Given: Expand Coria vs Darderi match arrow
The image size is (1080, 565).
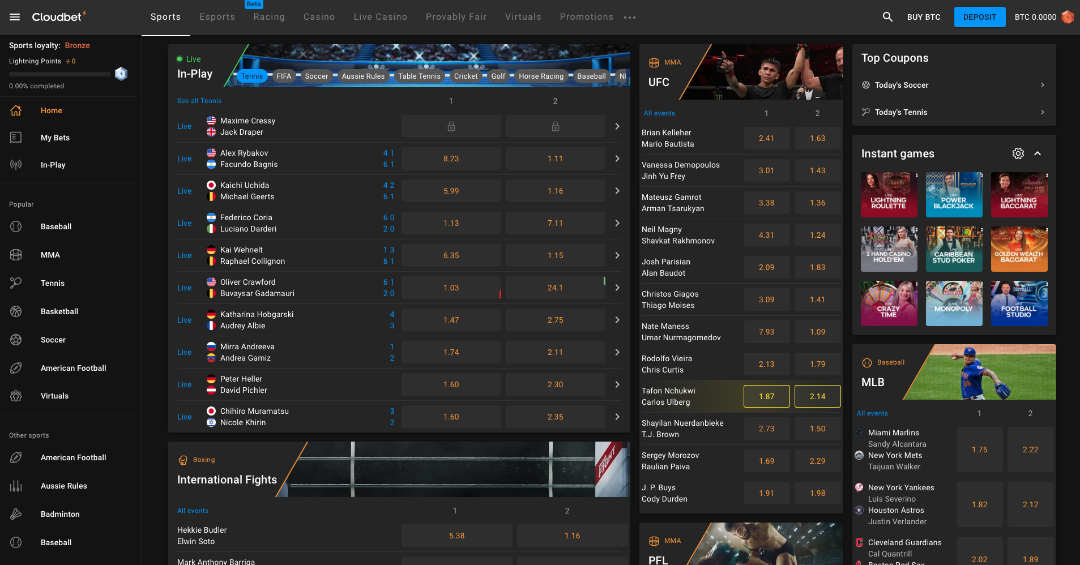Looking at the screenshot, I should click(617, 223).
